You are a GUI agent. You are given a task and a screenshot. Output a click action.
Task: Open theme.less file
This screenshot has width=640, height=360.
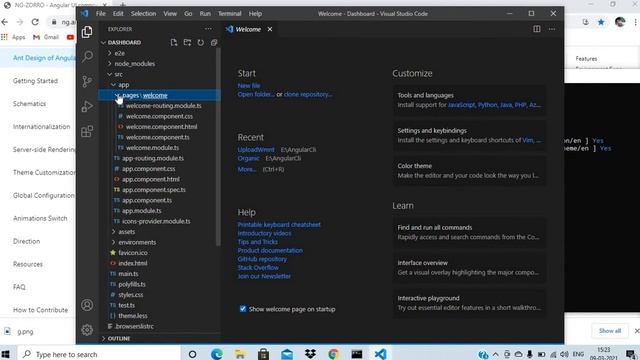pyautogui.click(x=133, y=316)
